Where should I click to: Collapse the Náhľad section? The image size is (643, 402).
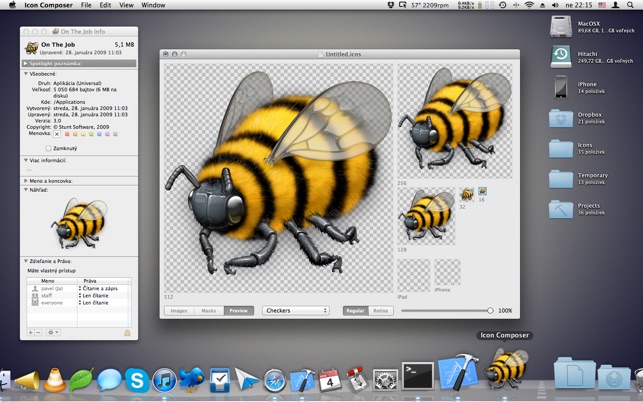click(25, 190)
